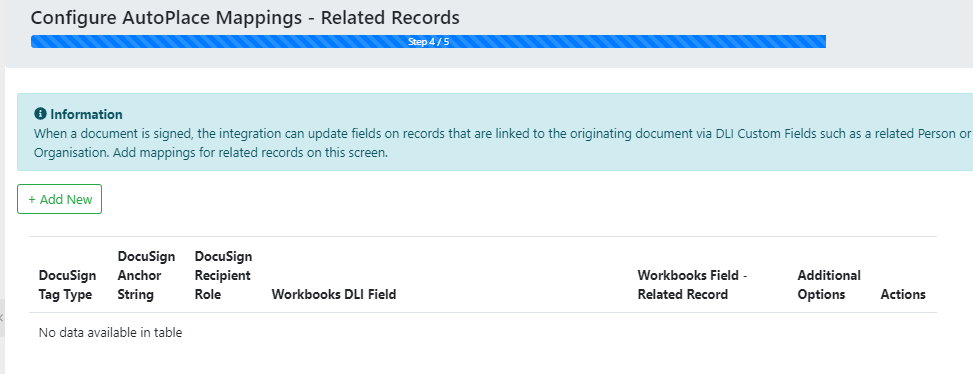Sort by DocuSign Recipient Role column
This screenshot has height=374, width=973.
tap(223, 275)
